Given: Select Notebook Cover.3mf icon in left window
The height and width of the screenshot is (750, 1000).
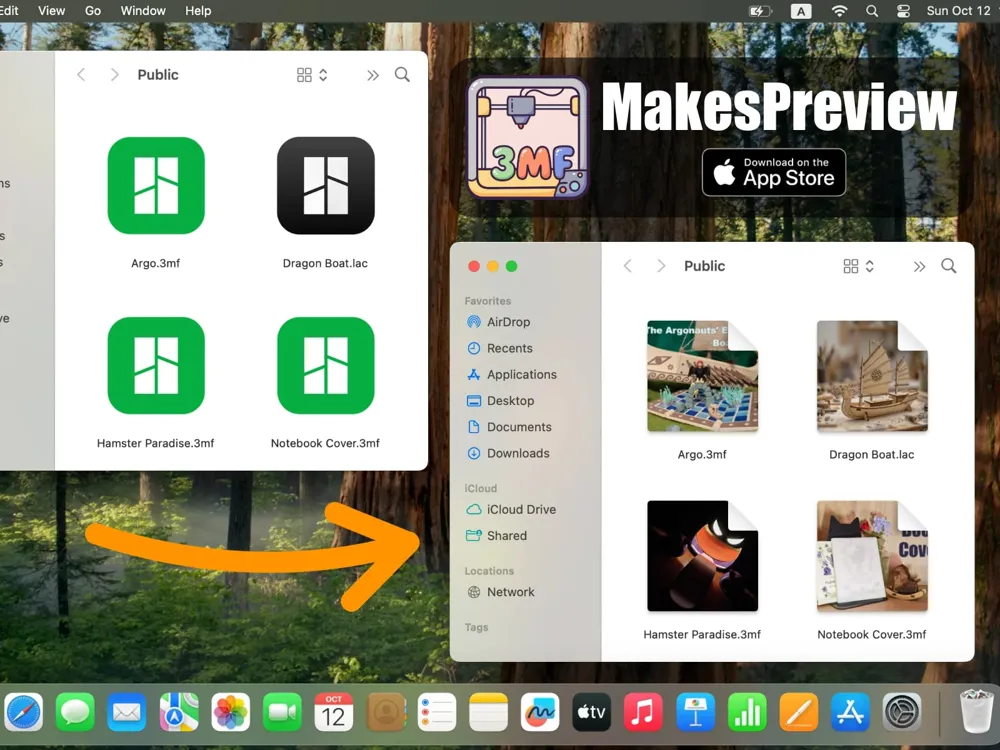Looking at the screenshot, I should 325,365.
